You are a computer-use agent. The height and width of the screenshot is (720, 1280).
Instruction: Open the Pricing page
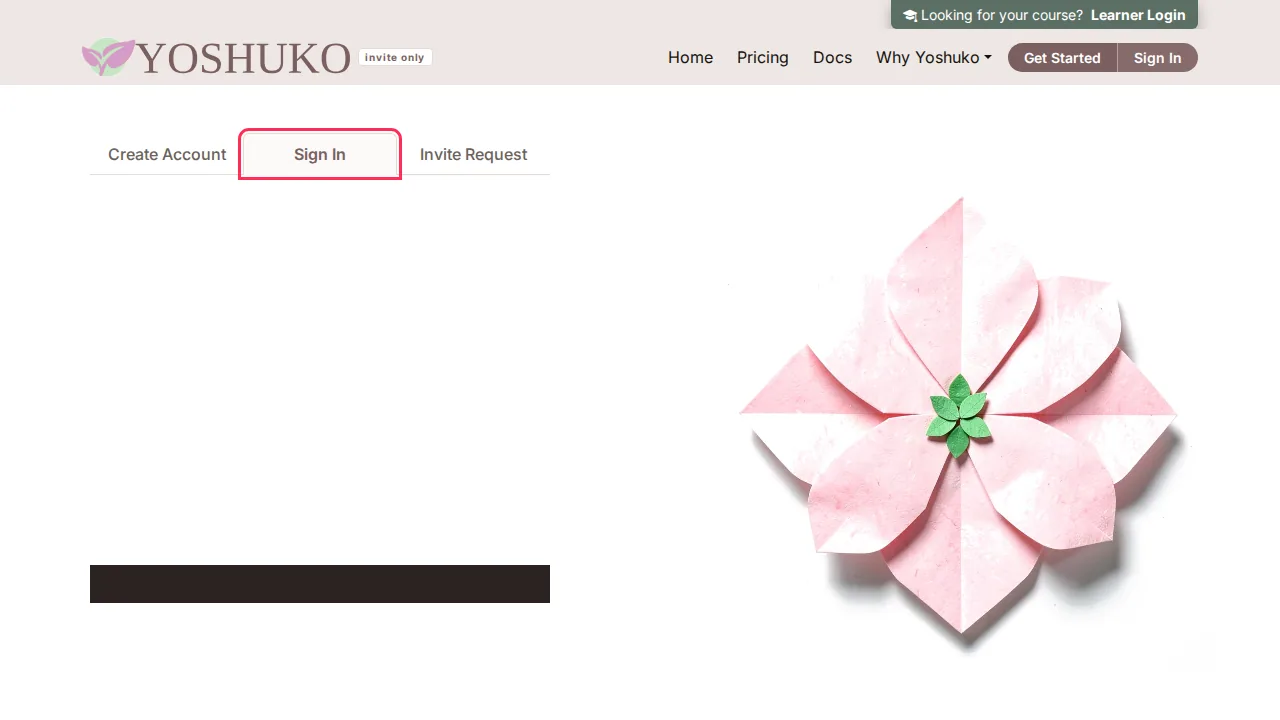[762, 57]
